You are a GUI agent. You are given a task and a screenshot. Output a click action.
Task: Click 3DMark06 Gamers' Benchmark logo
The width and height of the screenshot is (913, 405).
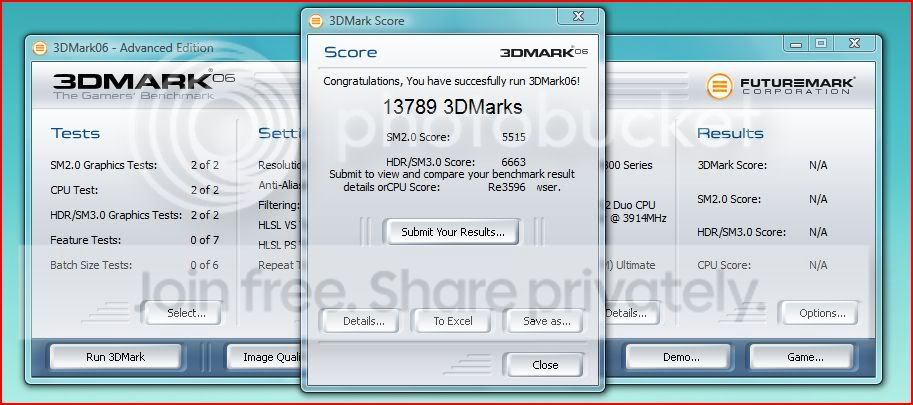tap(143, 86)
